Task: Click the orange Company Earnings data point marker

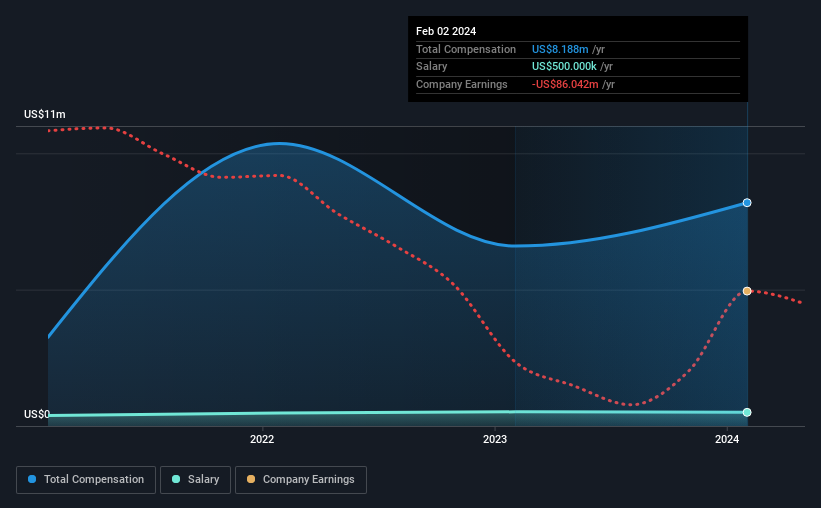Action: [747, 291]
